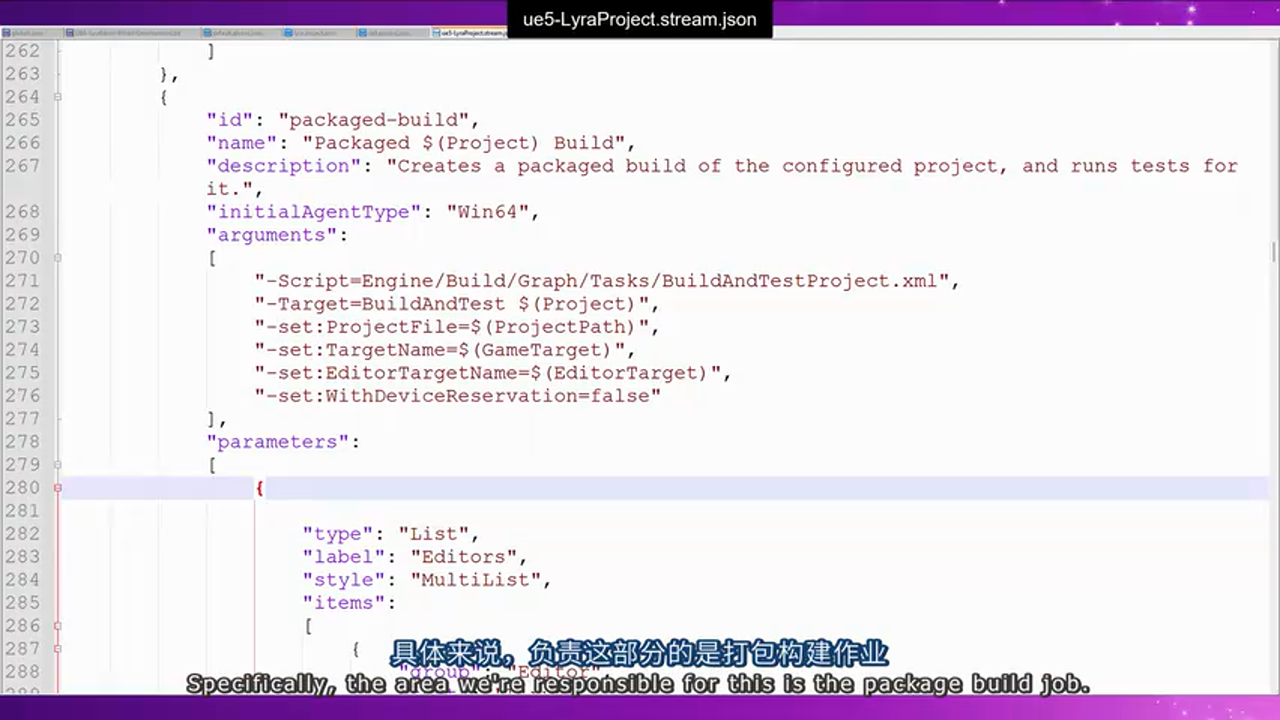The width and height of the screenshot is (1280, 720).
Task: Click the file icon on the third file tab
Action: coord(207,32)
